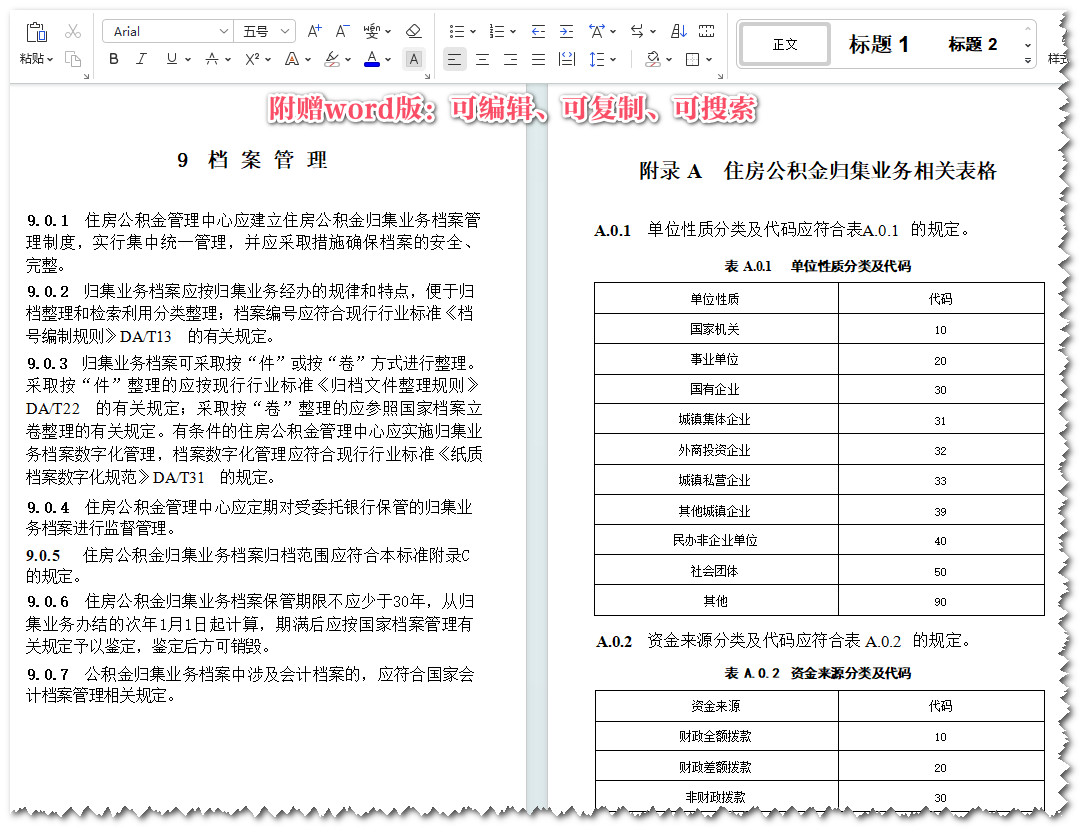Apply superscript with the X² icon
Viewport: 1087px width, 834px height.
[x=252, y=58]
